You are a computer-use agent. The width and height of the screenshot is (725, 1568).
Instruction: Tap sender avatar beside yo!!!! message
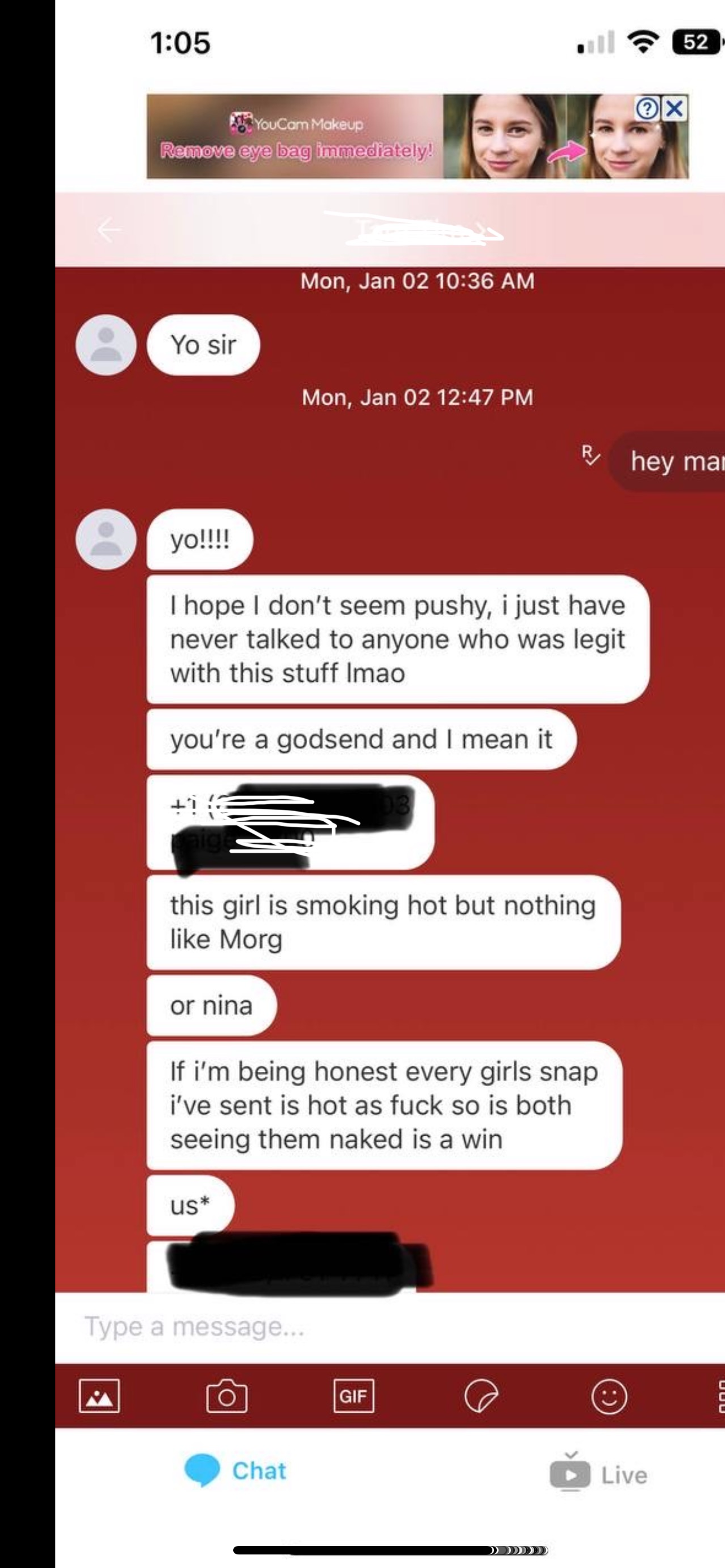(106, 539)
